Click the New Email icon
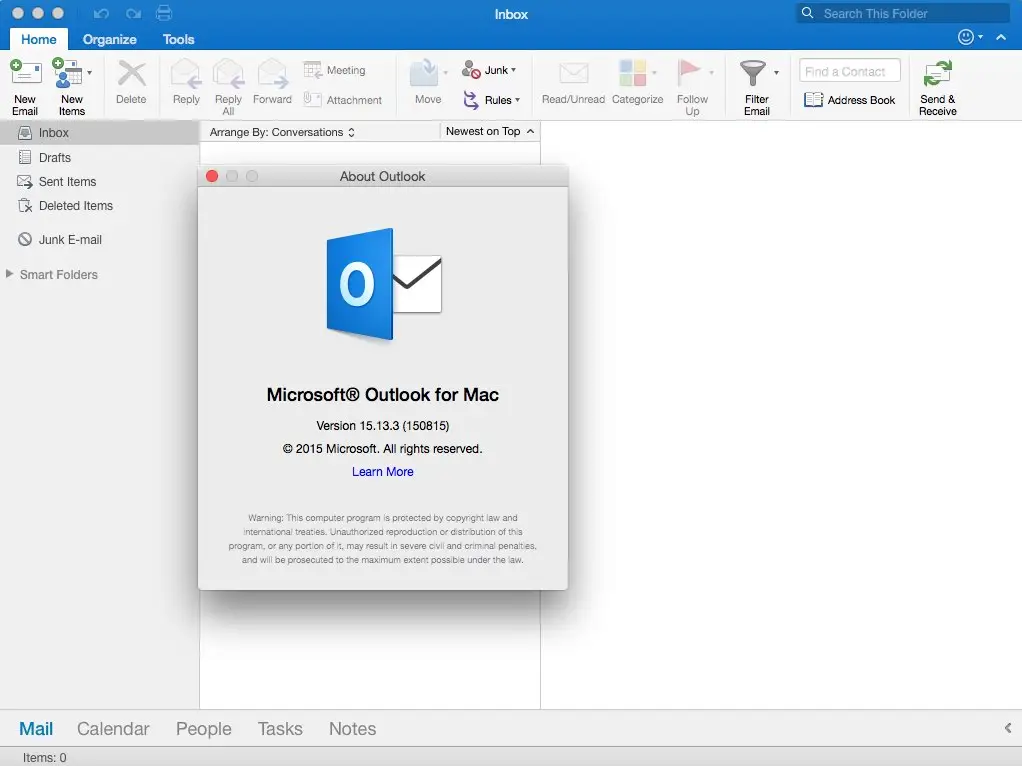1022x766 pixels. point(25,75)
